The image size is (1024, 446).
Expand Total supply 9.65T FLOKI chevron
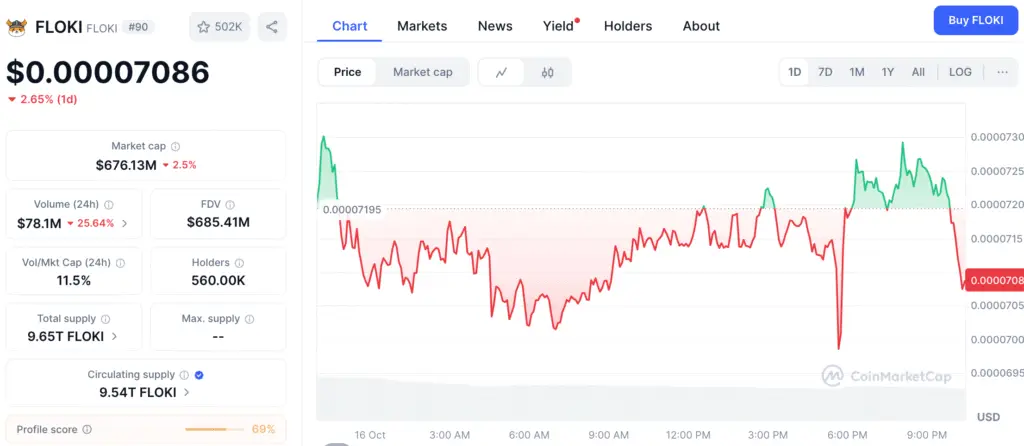click(x=115, y=337)
